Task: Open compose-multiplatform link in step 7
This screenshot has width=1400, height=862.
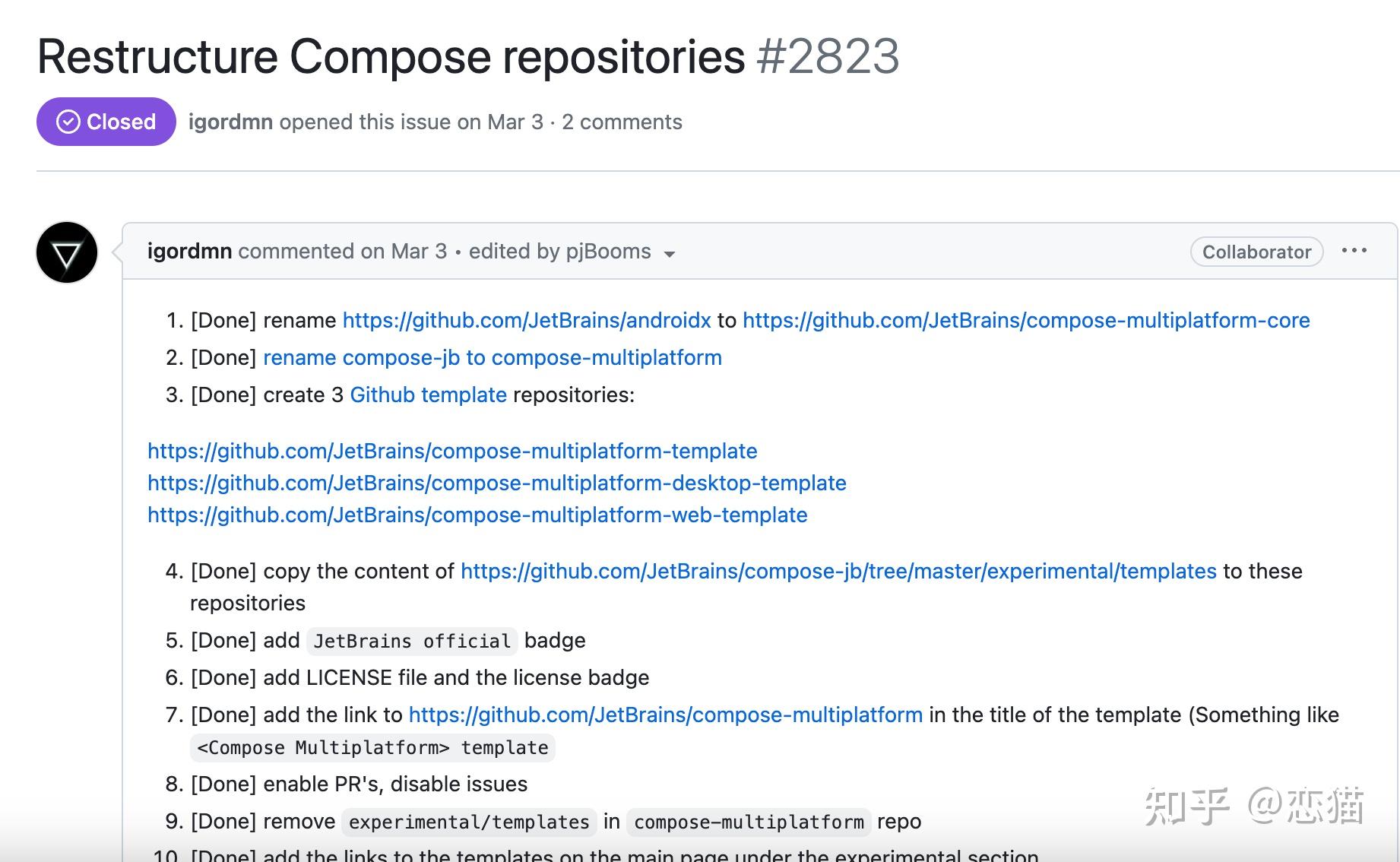Action: tap(664, 715)
